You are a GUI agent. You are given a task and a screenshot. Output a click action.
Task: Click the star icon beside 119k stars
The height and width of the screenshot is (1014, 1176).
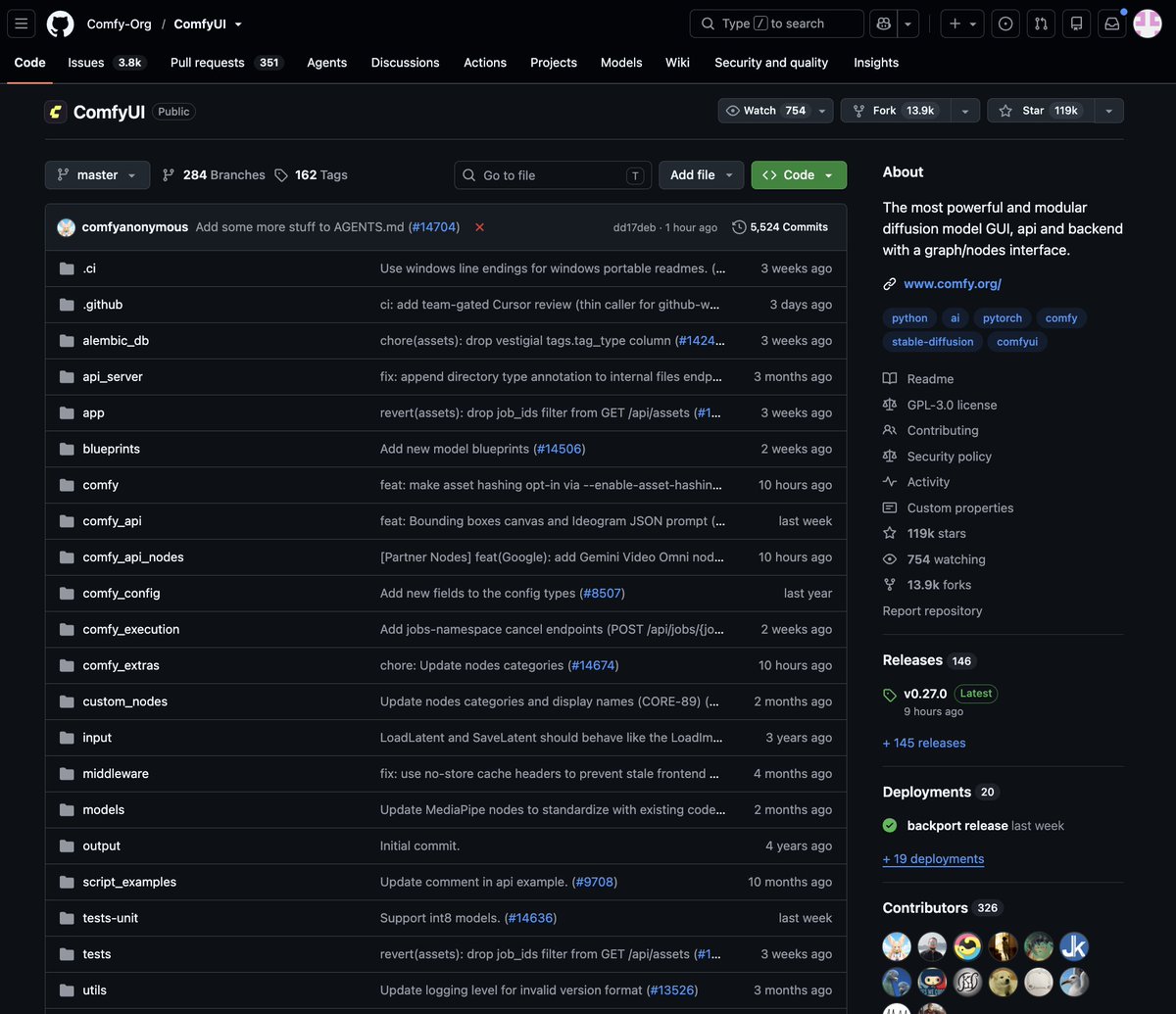(x=890, y=533)
